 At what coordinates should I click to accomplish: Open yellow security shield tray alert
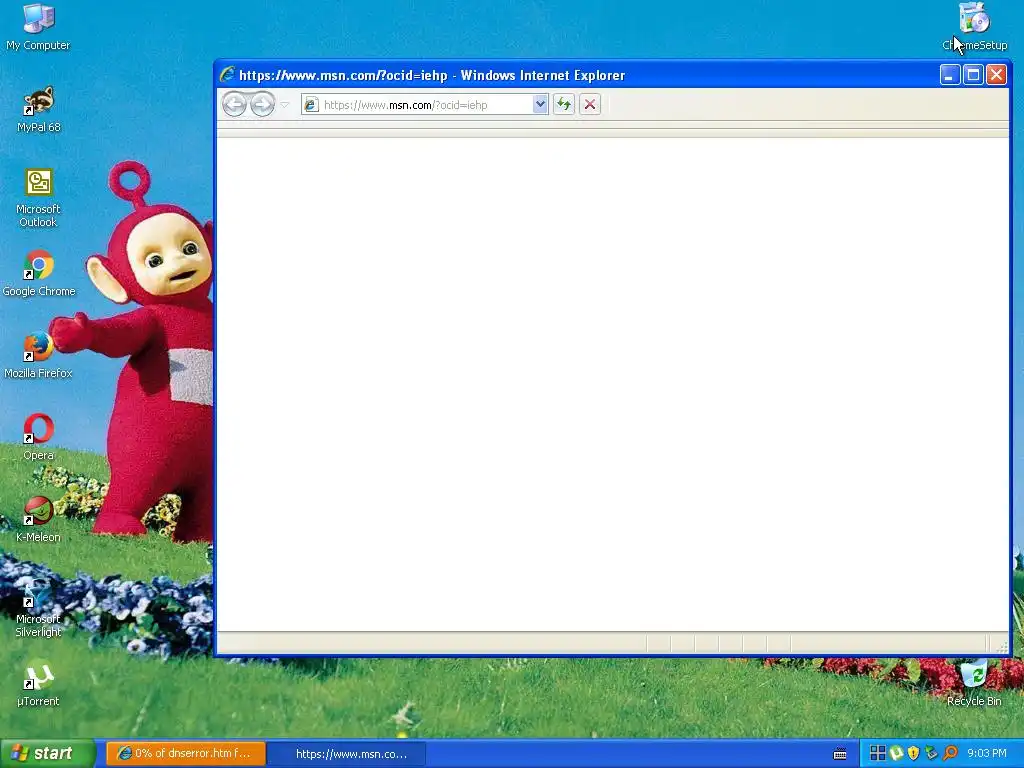914,754
